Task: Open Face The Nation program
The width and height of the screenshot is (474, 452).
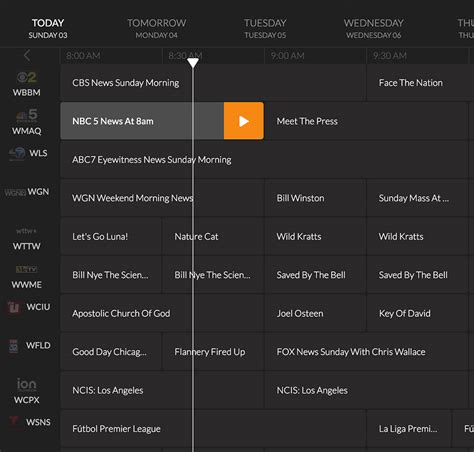Action: tap(420, 82)
